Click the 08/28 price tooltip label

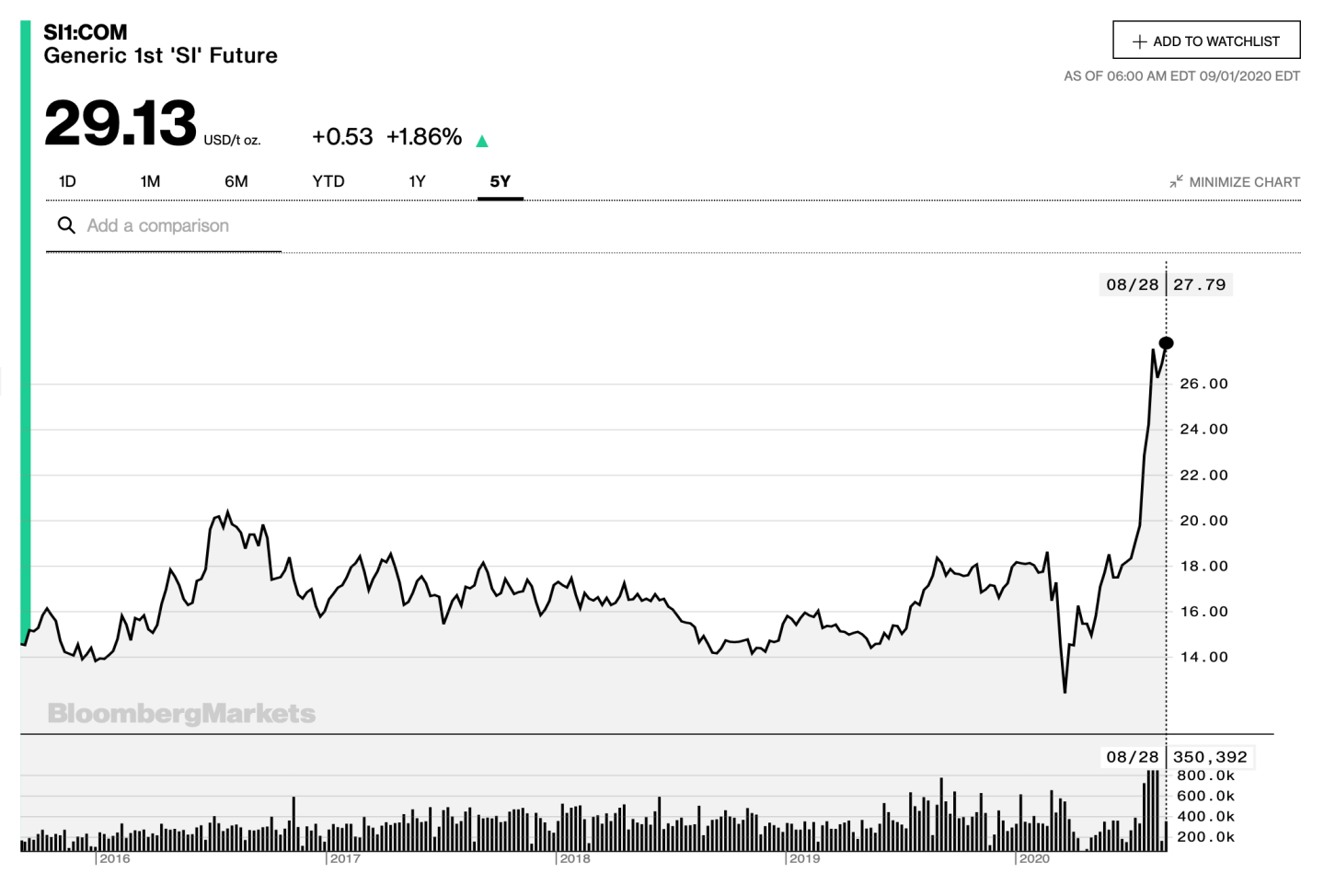pyautogui.click(x=1166, y=284)
